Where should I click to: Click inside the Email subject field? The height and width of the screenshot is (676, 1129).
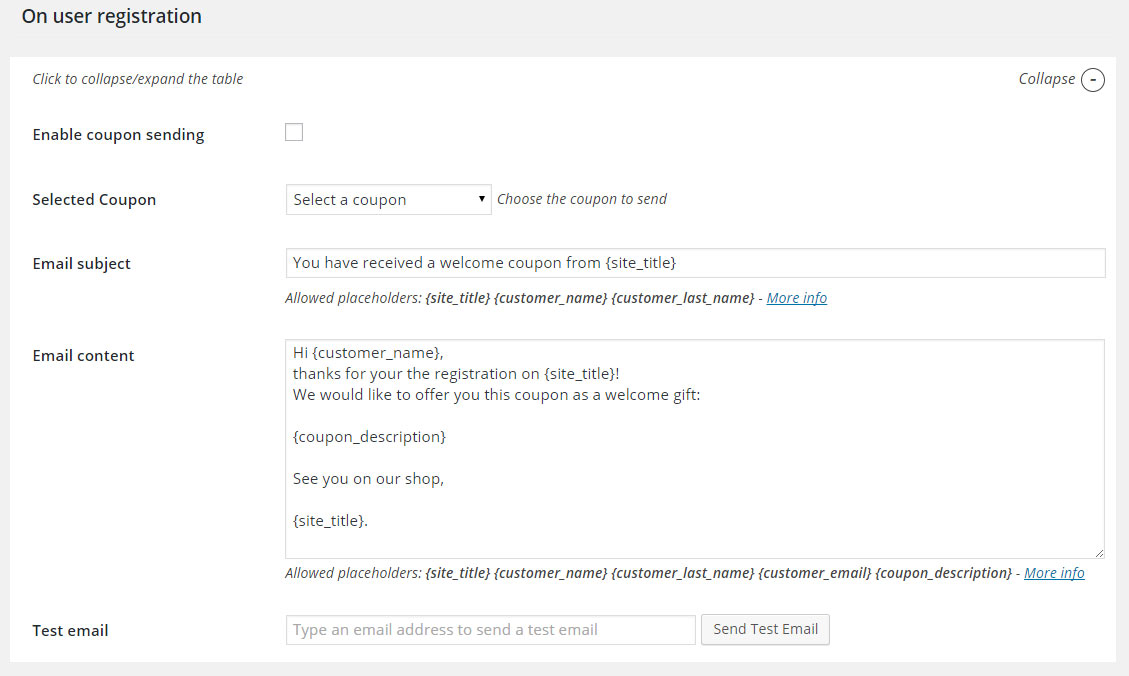click(695, 263)
